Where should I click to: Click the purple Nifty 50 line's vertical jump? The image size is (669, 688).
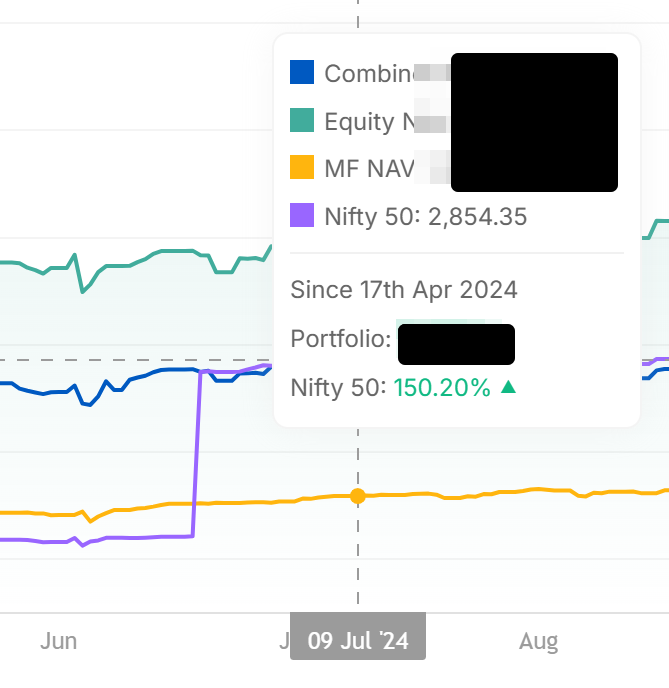click(x=197, y=450)
